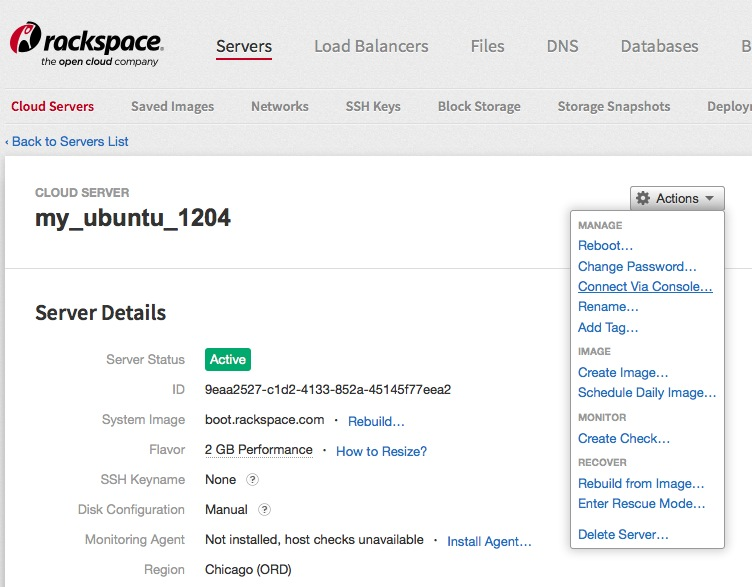Switch to the Databases tab
752x587 pixels.
[x=659, y=46]
